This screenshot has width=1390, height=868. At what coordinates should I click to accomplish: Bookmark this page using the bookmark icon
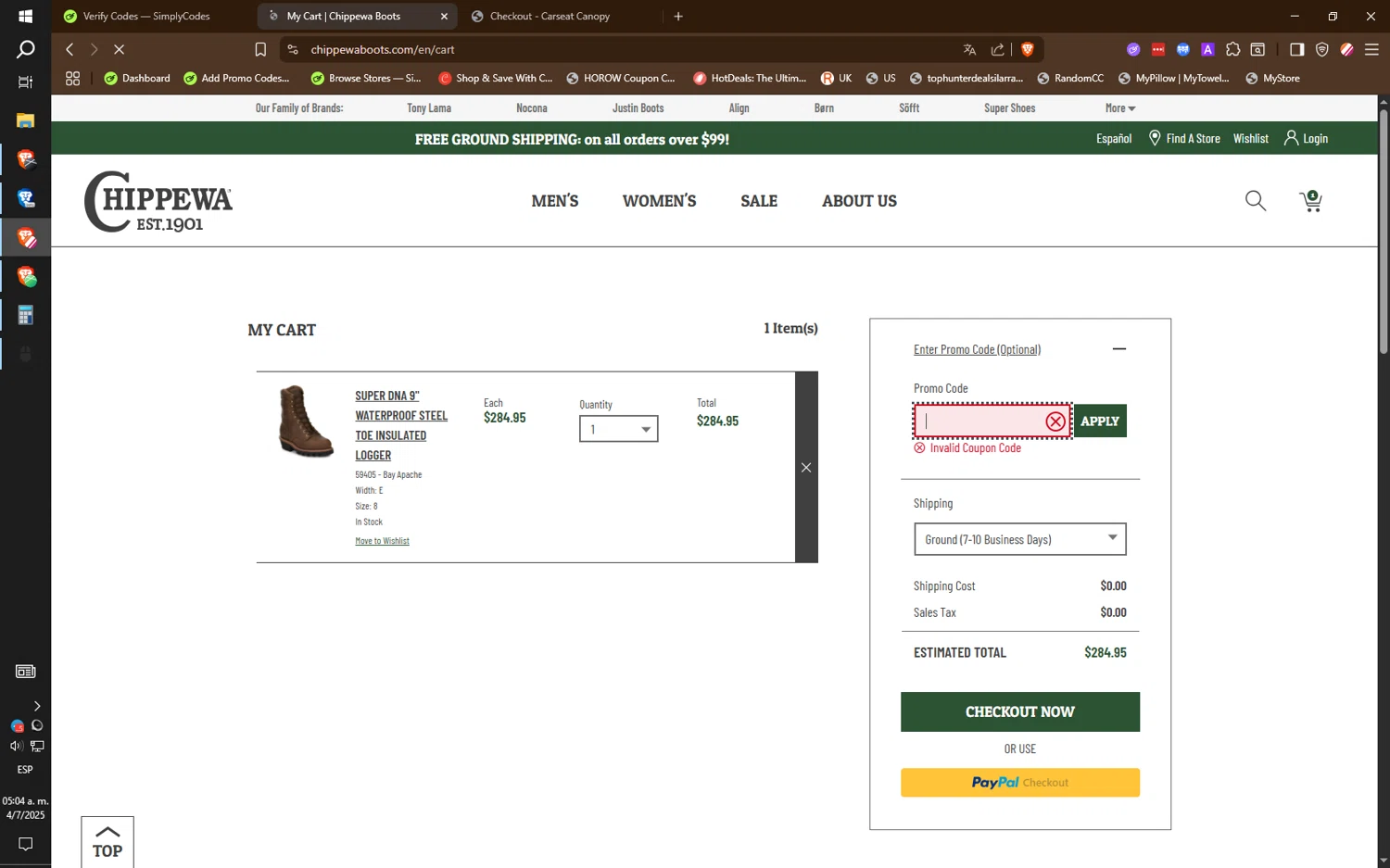point(260,49)
